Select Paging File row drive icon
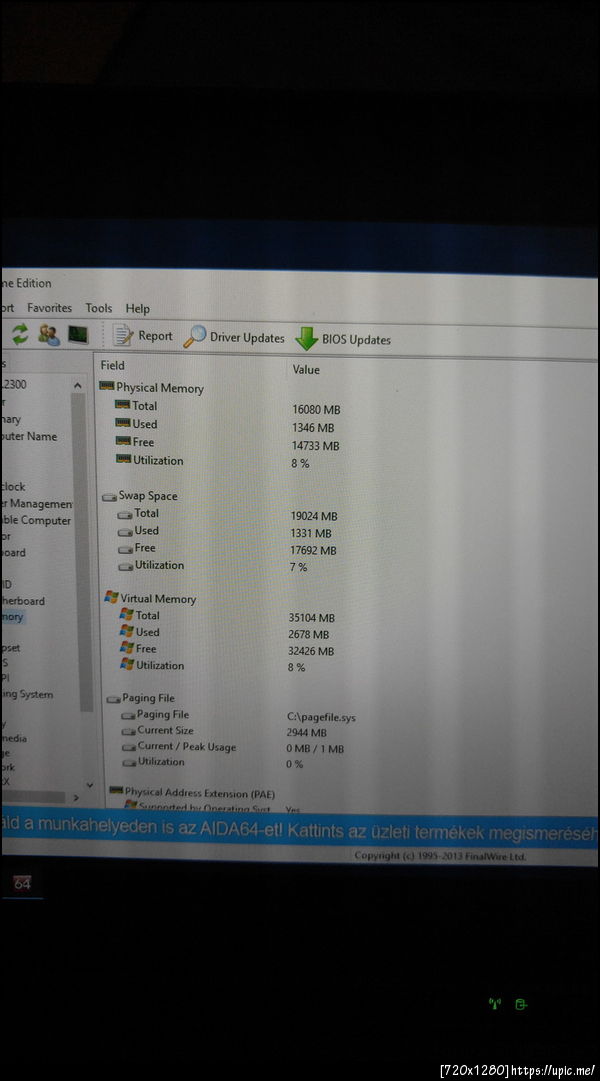Screen dimensions: 600x1081 [x=128, y=716]
